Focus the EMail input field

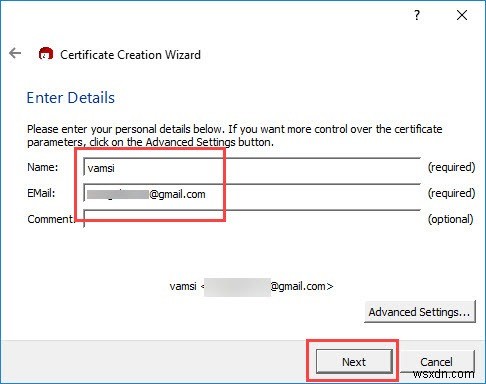click(x=252, y=193)
